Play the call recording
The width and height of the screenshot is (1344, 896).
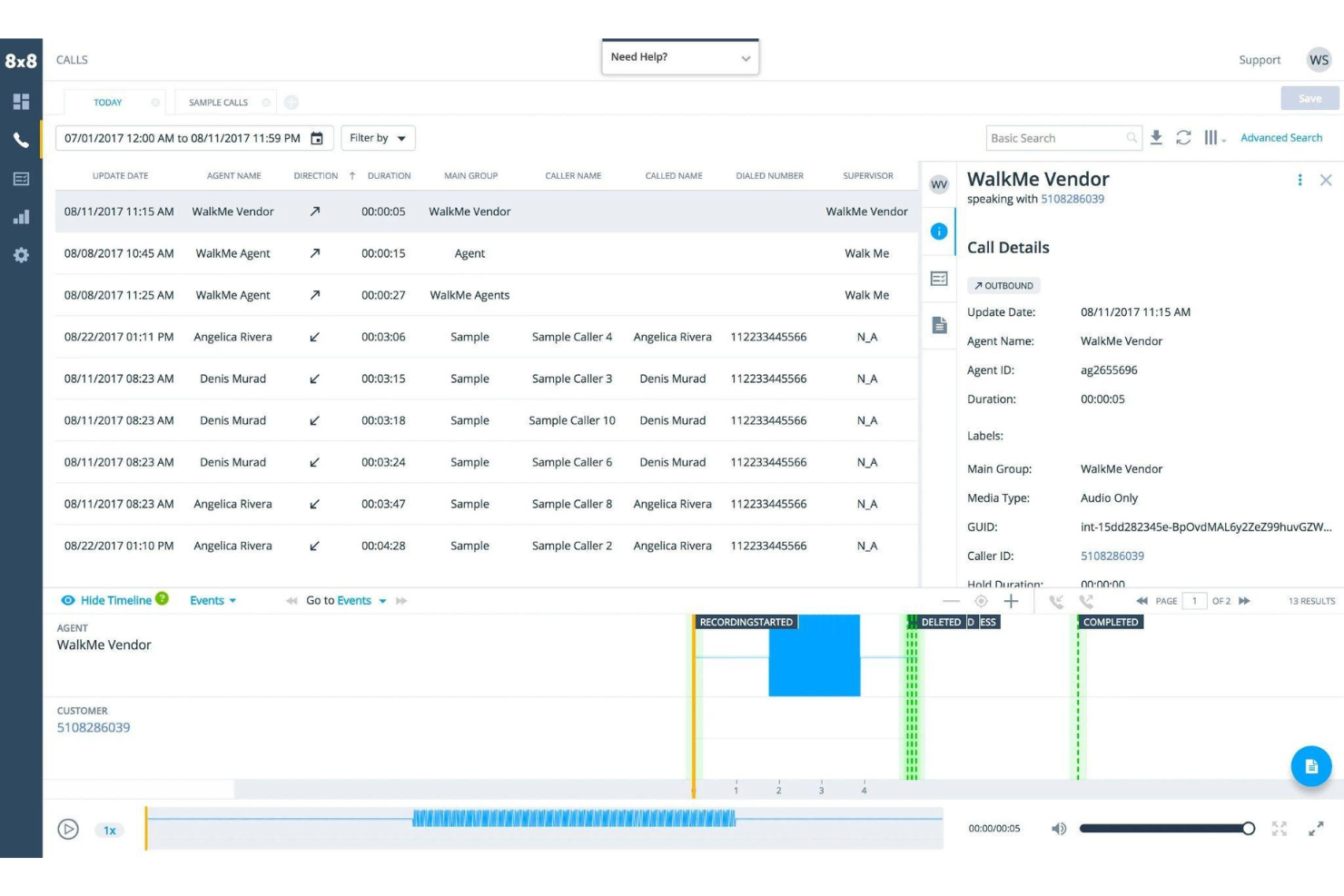pyautogui.click(x=68, y=829)
